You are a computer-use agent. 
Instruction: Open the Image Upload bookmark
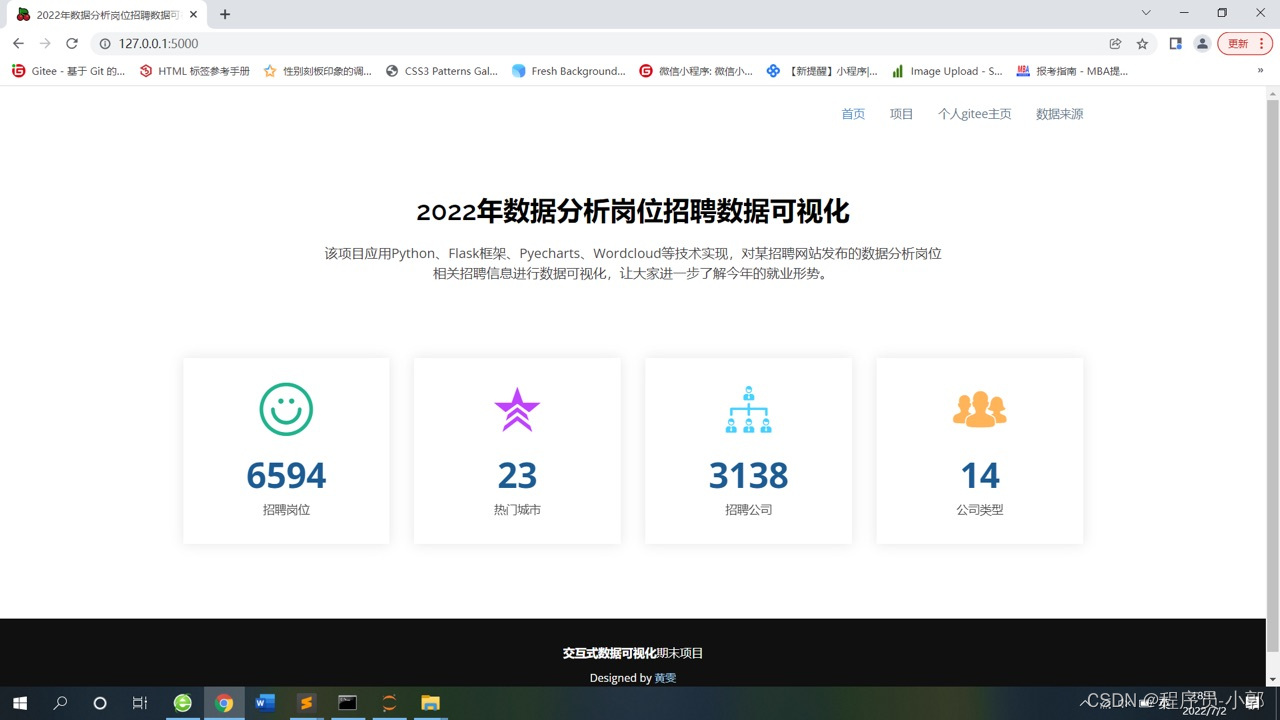pos(947,71)
